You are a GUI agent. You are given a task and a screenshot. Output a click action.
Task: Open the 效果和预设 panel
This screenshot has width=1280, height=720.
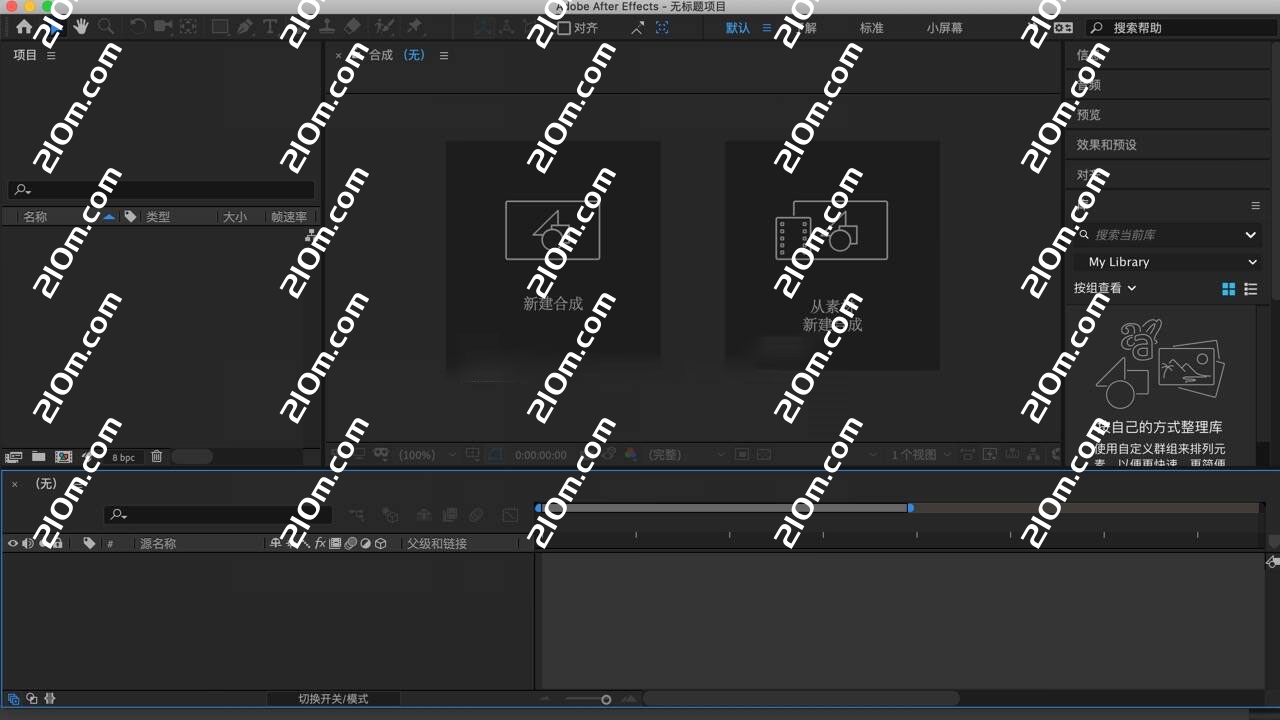[x=1106, y=145]
